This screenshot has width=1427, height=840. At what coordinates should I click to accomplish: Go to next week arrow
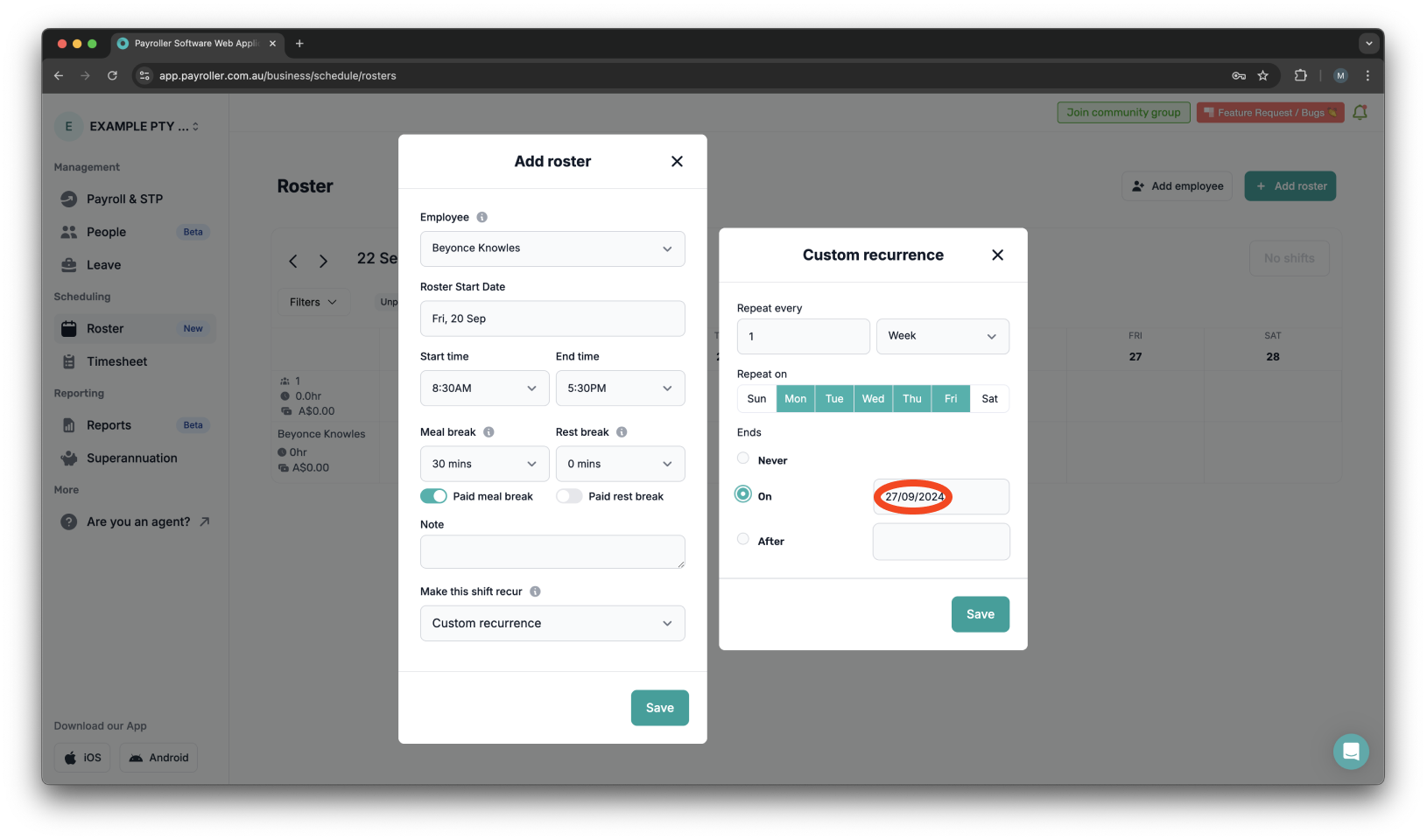pos(323,261)
